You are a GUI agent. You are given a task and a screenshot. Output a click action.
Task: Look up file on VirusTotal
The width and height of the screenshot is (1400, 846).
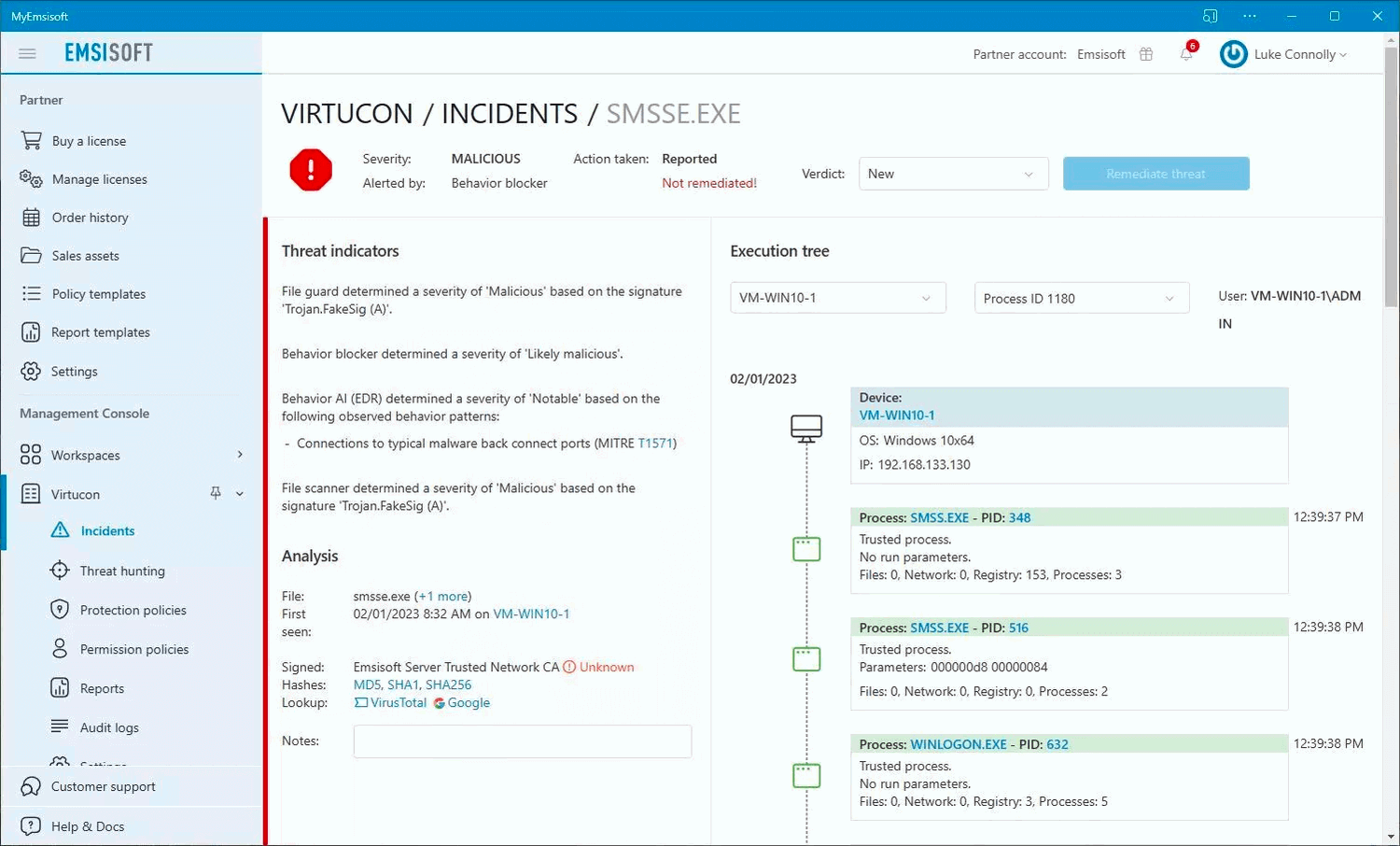(x=390, y=702)
